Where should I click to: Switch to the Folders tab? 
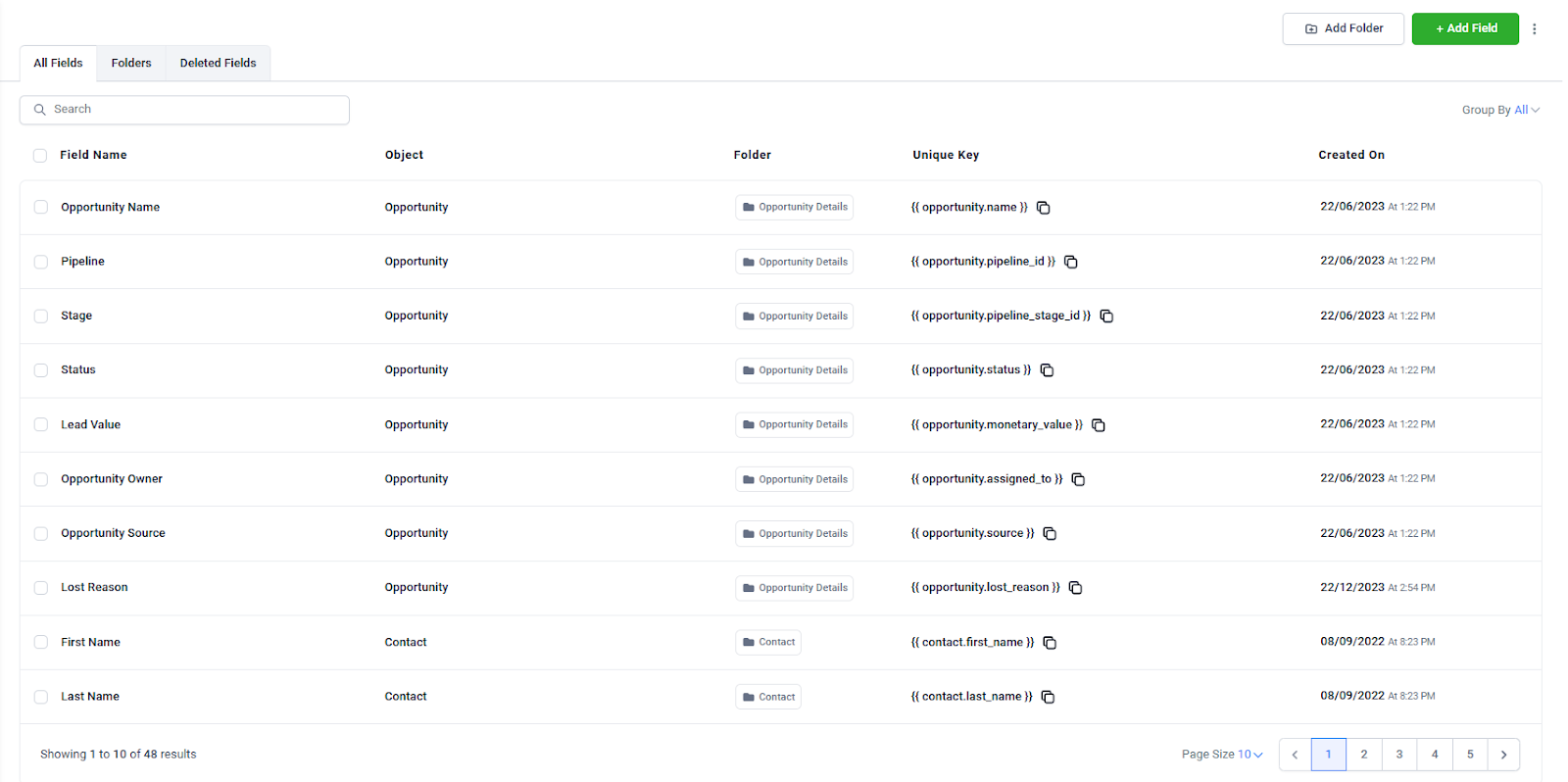[131, 63]
